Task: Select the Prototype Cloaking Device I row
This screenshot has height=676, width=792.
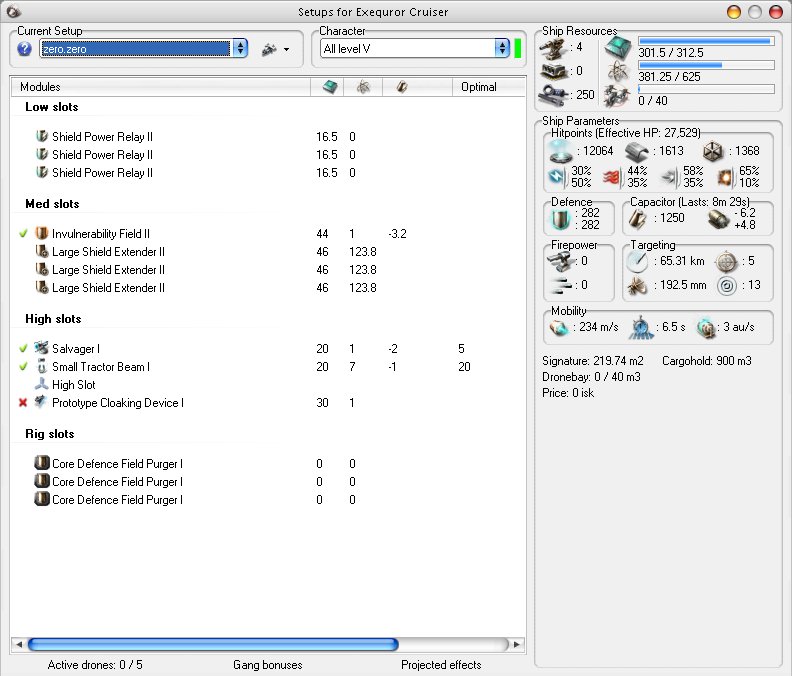Action: tap(268, 403)
